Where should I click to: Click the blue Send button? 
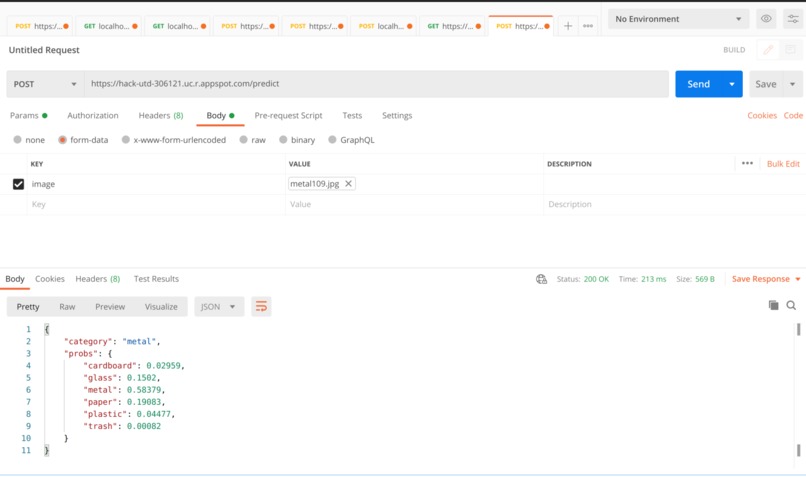pyautogui.click(x=699, y=84)
